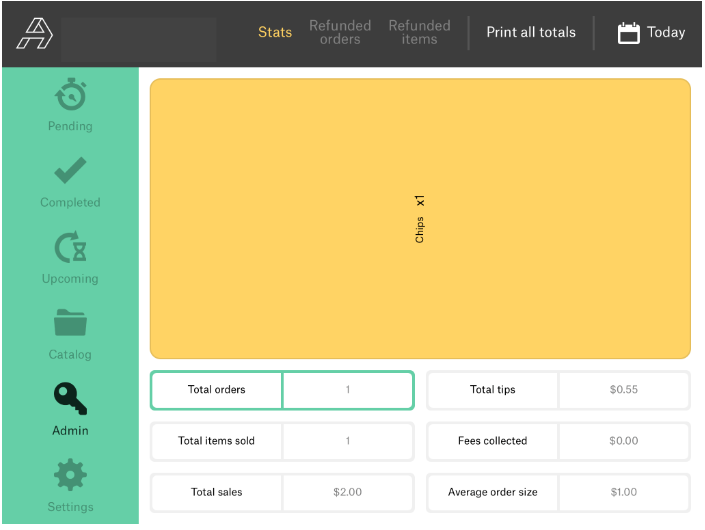The height and width of the screenshot is (530, 705).
Task: Switch to the Stats tab
Action: pyautogui.click(x=275, y=32)
